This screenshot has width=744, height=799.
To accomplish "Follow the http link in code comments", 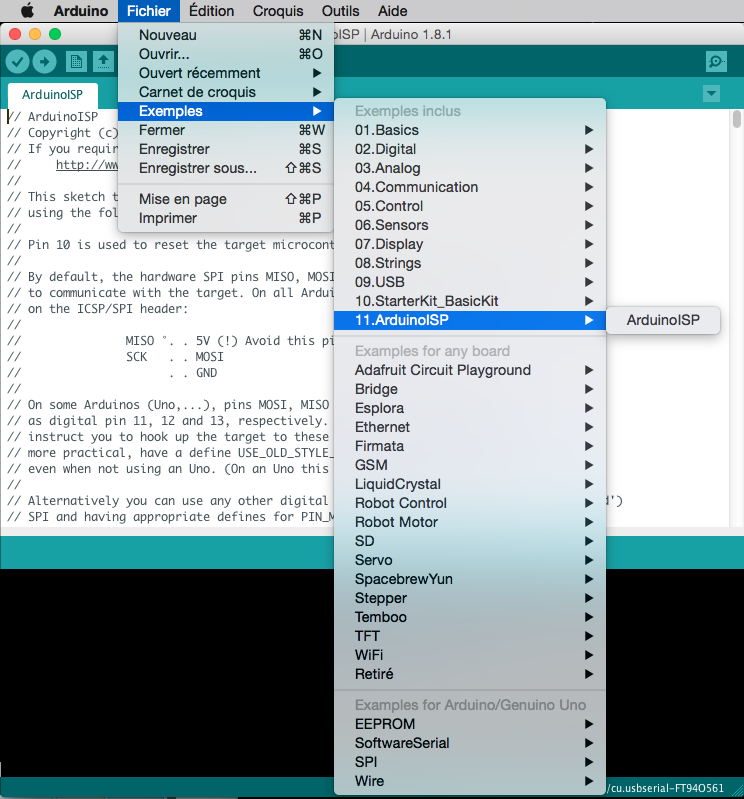I will click(87, 165).
